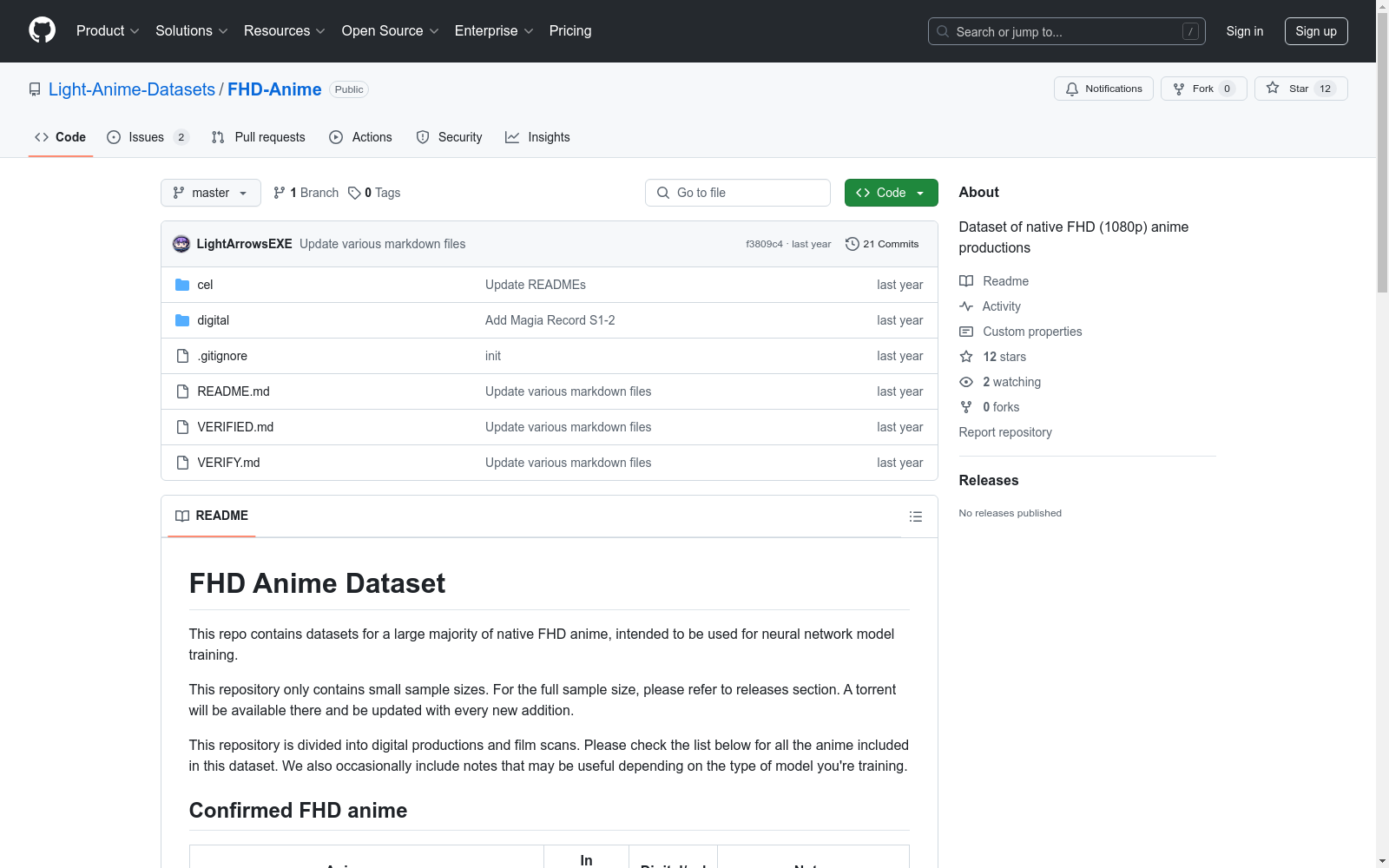Open the Pricing page

point(570,30)
